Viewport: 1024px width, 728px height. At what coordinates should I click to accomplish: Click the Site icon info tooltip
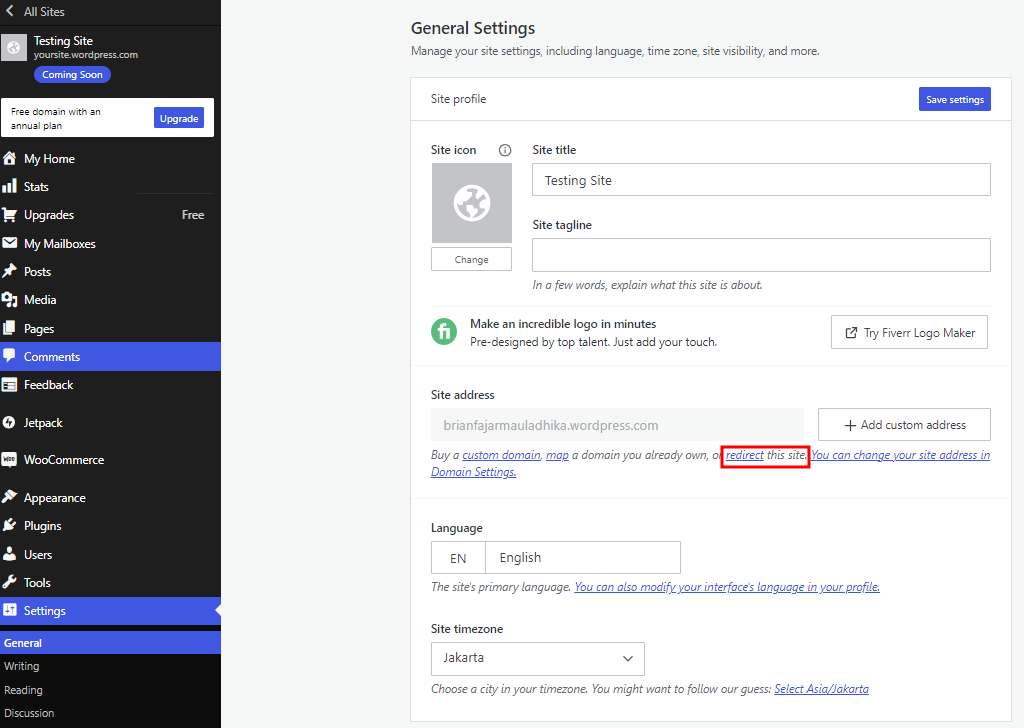(505, 149)
